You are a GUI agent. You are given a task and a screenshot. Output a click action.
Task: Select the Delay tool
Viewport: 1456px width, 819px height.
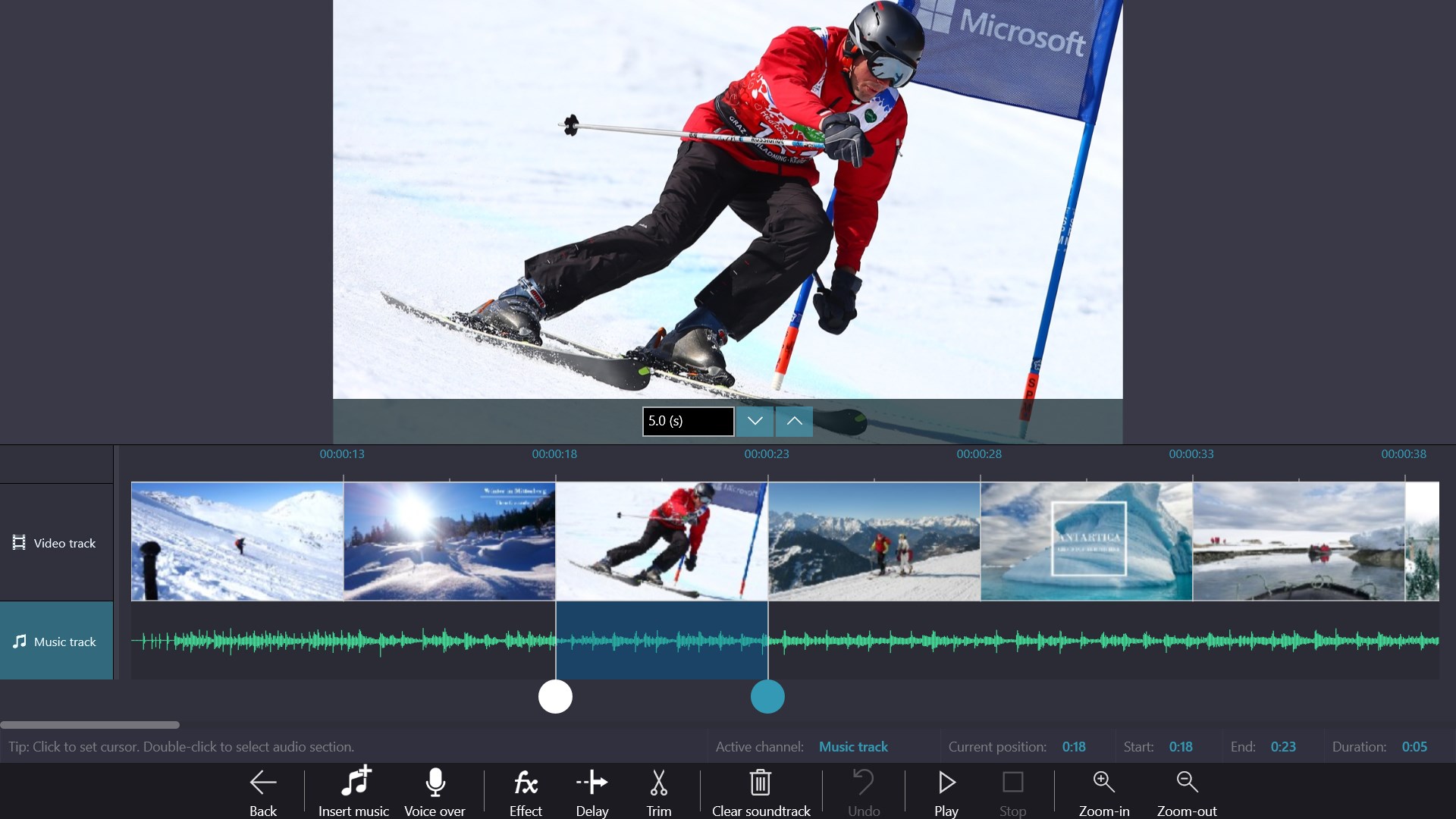tap(592, 790)
